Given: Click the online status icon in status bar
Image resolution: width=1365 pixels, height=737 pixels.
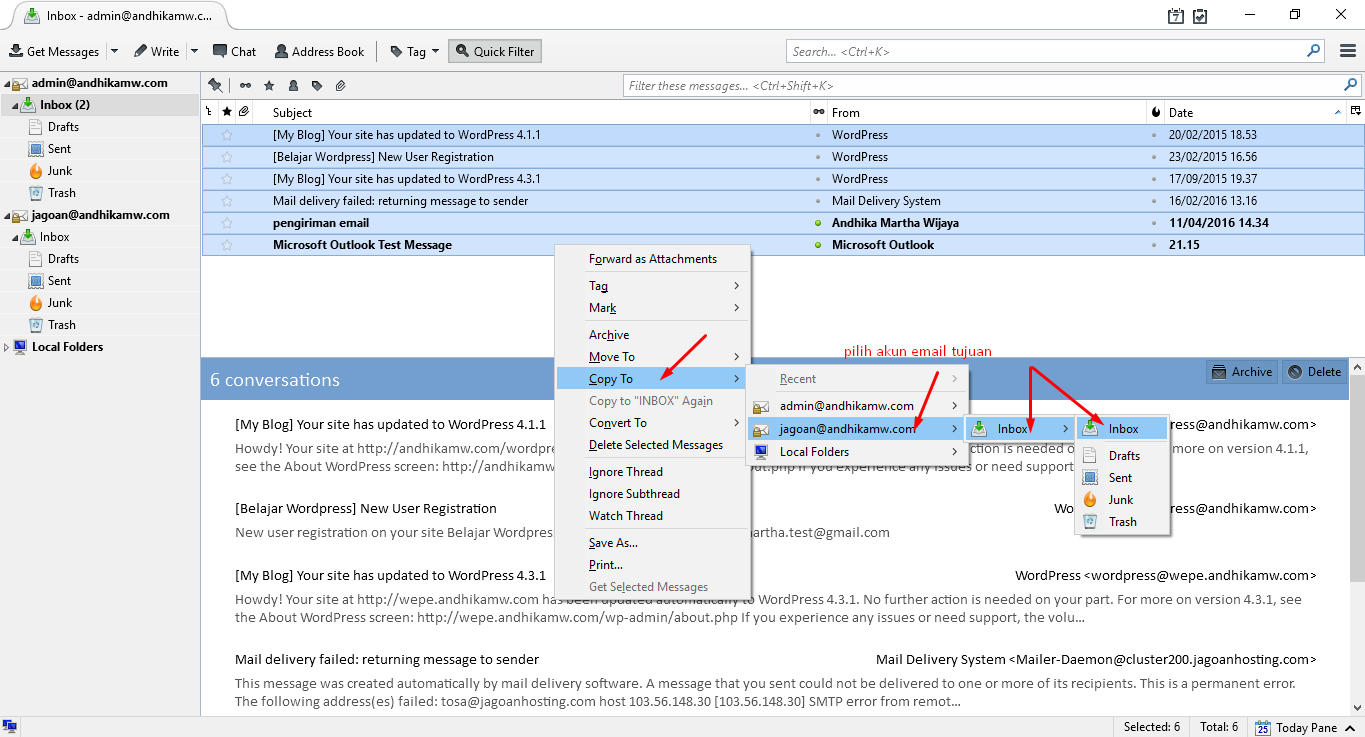Looking at the screenshot, I should pyautogui.click(x=10, y=727).
